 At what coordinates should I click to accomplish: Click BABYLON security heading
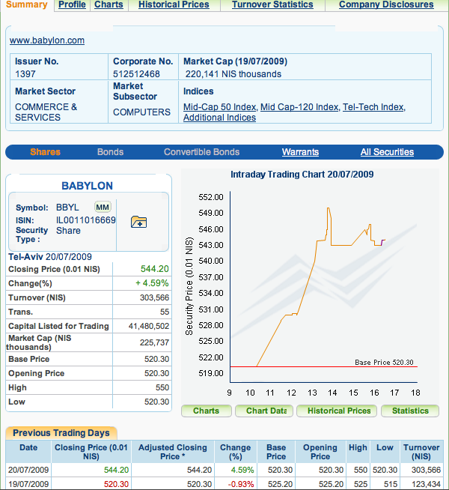pos(87,186)
